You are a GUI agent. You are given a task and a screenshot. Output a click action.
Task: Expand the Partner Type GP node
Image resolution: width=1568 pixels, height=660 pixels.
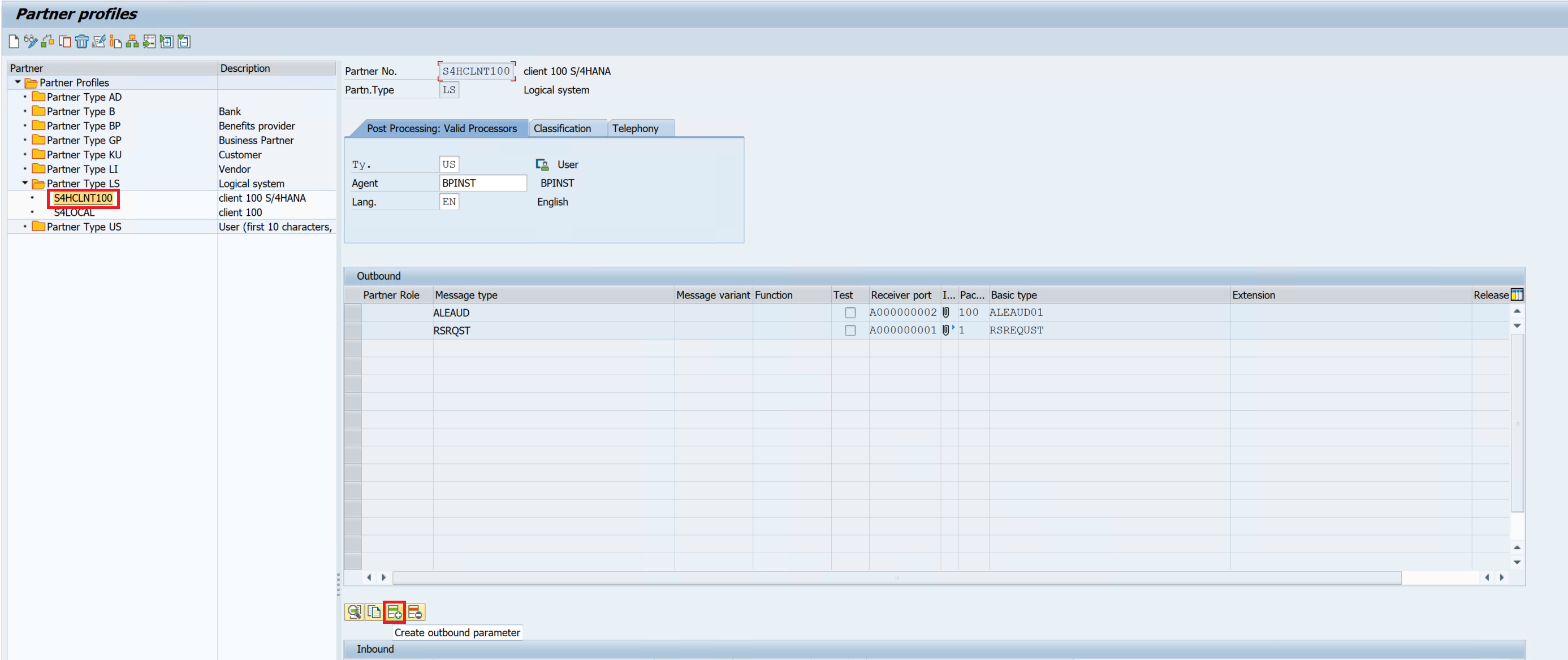point(25,140)
